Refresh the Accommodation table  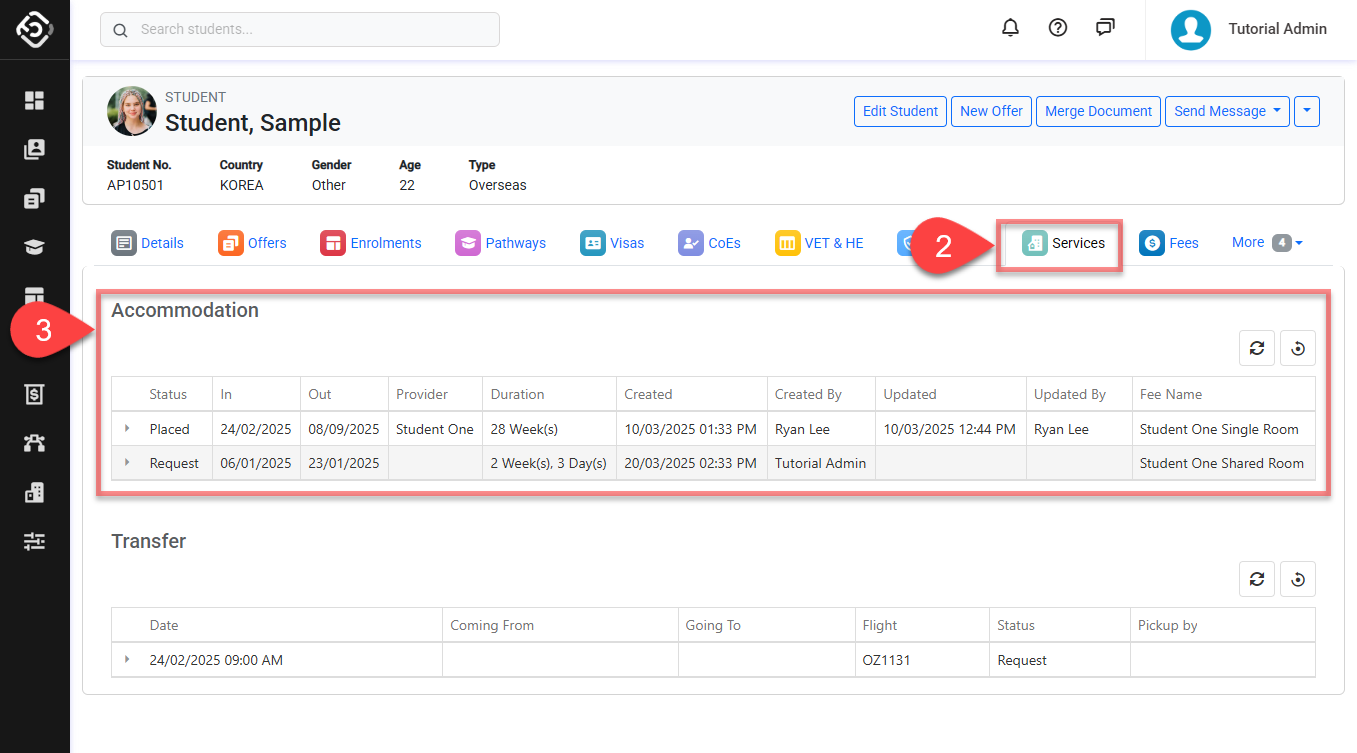1257,348
